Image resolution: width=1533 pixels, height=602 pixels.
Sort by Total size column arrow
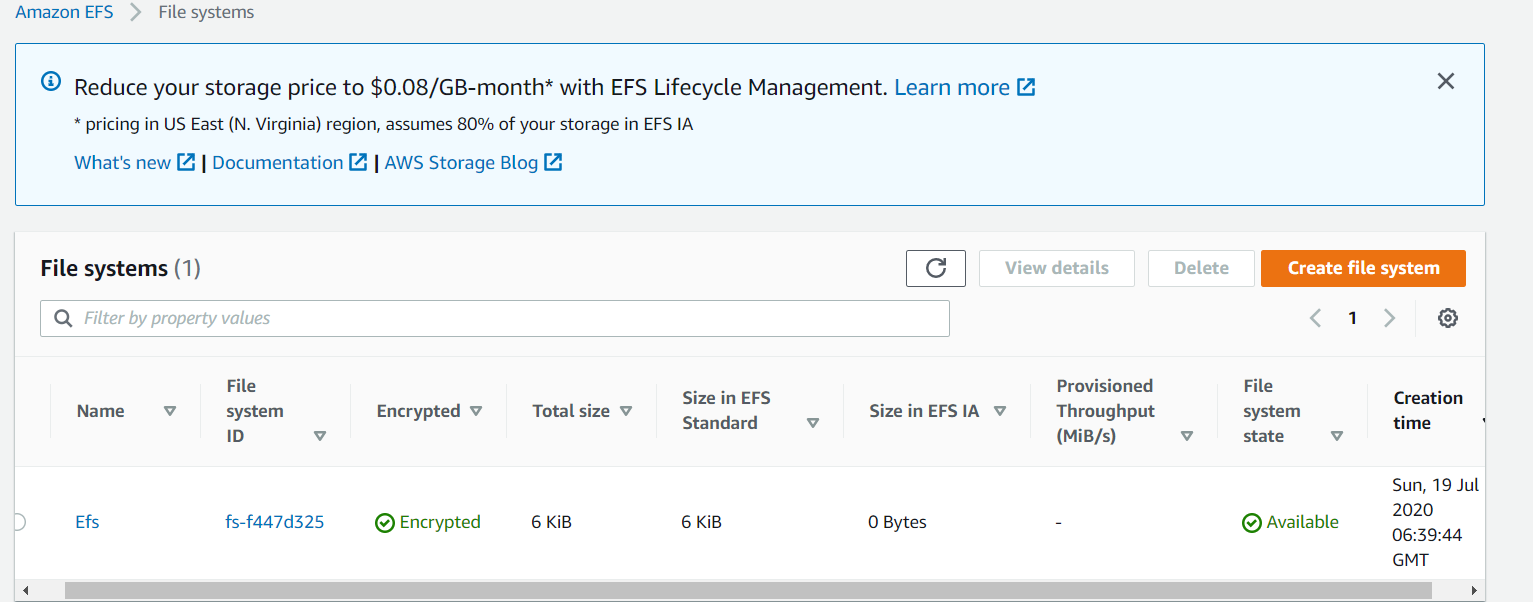click(x=626, y=411)
